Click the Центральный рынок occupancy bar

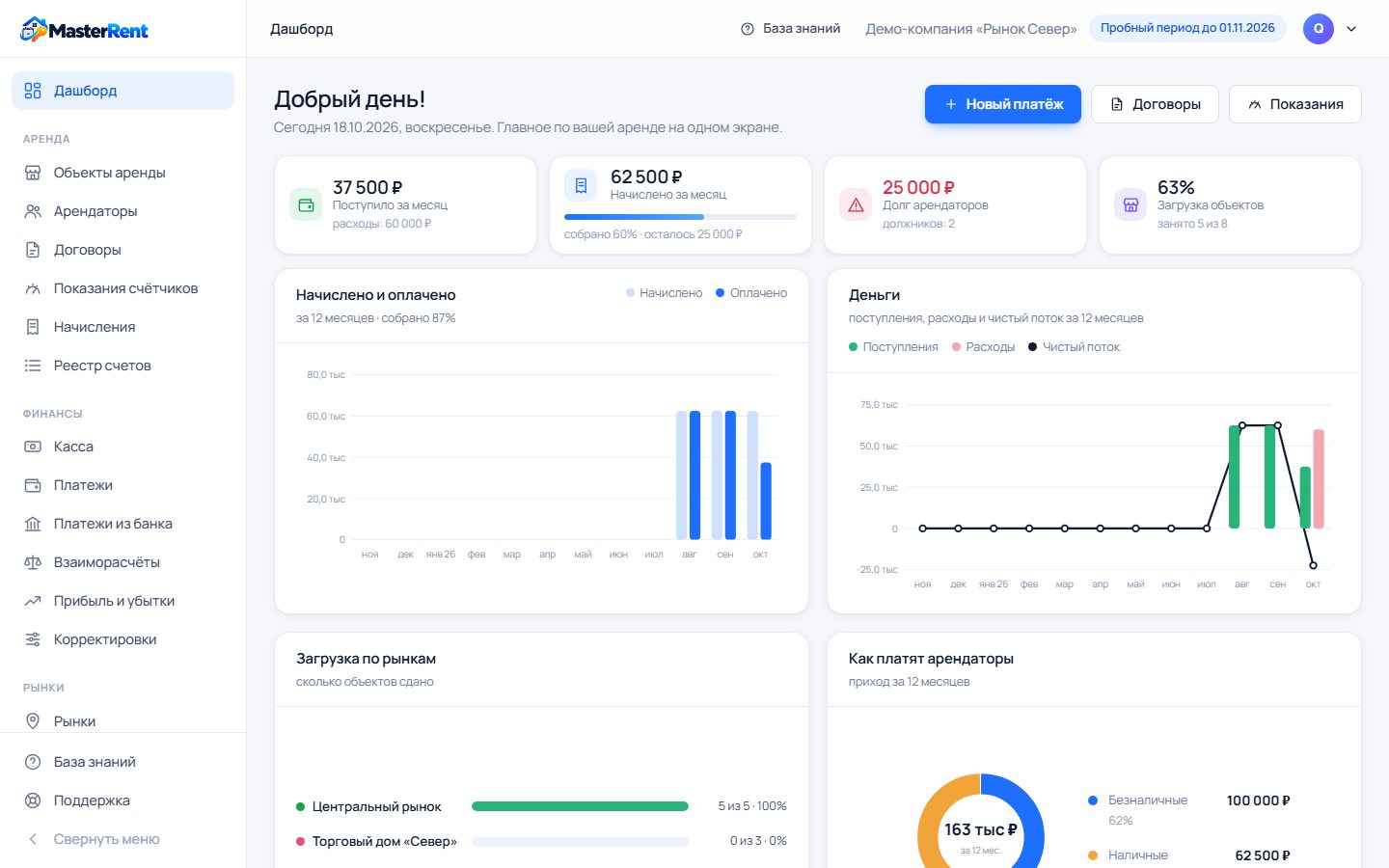pos(580,806)
